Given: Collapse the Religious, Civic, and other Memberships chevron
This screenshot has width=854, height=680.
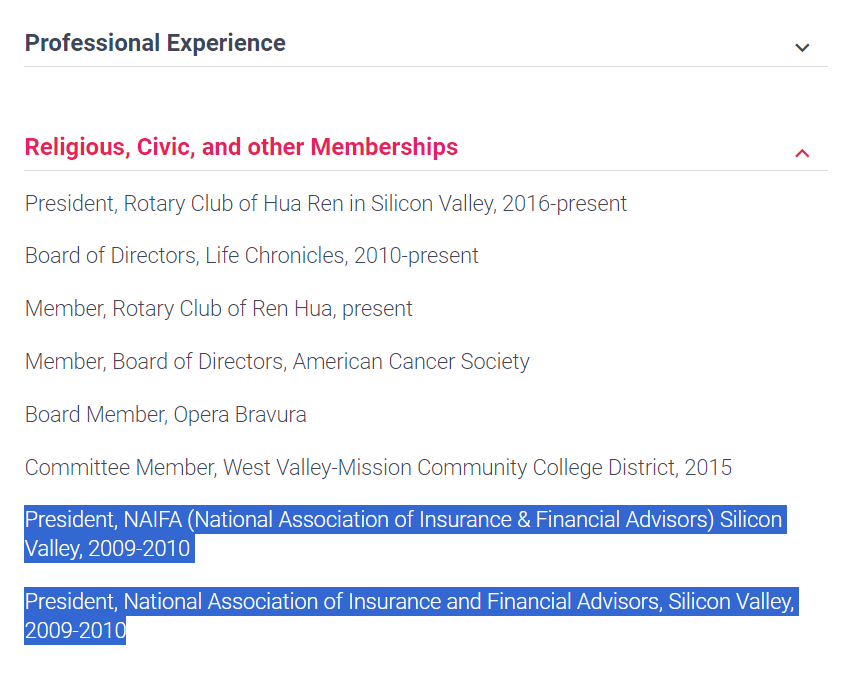Looking at the screenshot, I should tap(802, 153).
